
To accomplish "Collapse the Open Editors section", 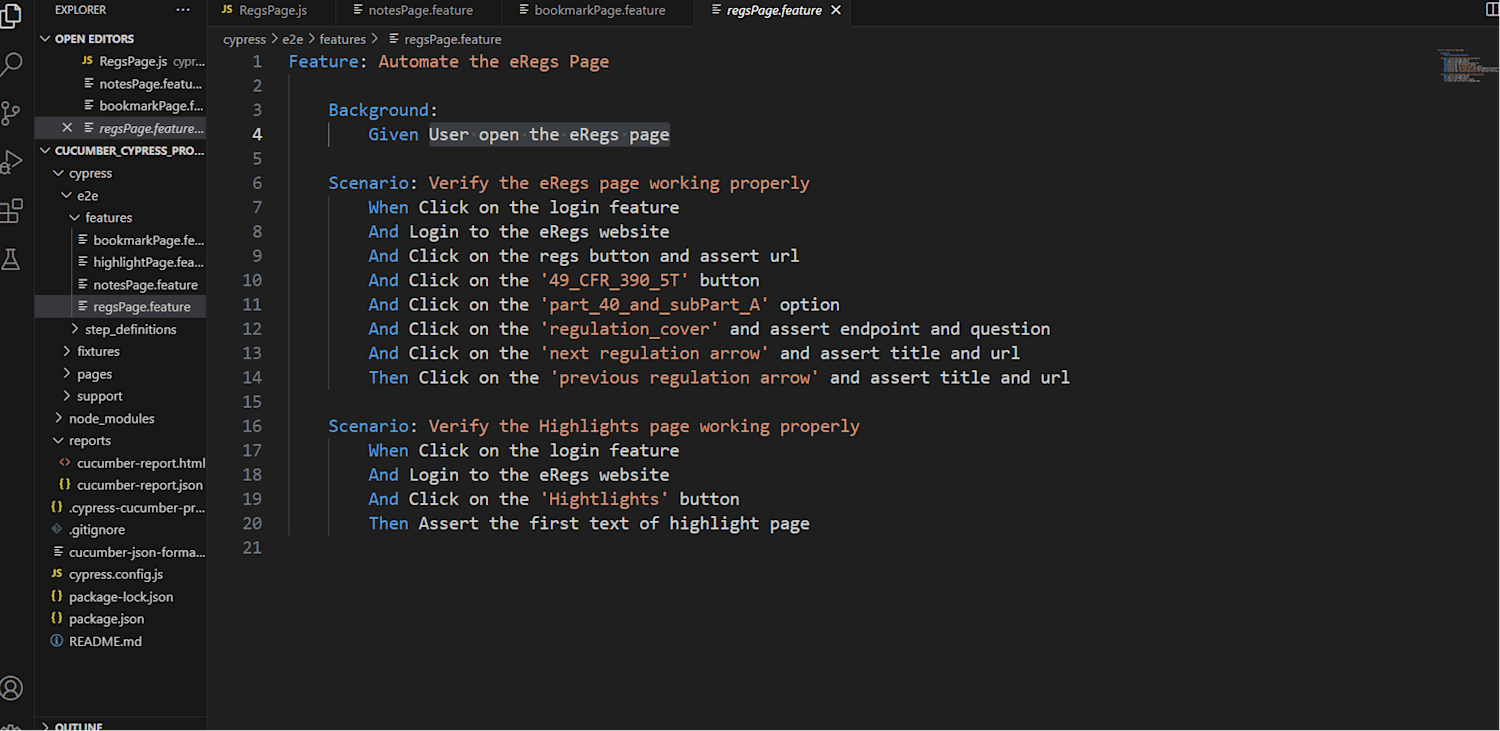I will coord(45,39).
